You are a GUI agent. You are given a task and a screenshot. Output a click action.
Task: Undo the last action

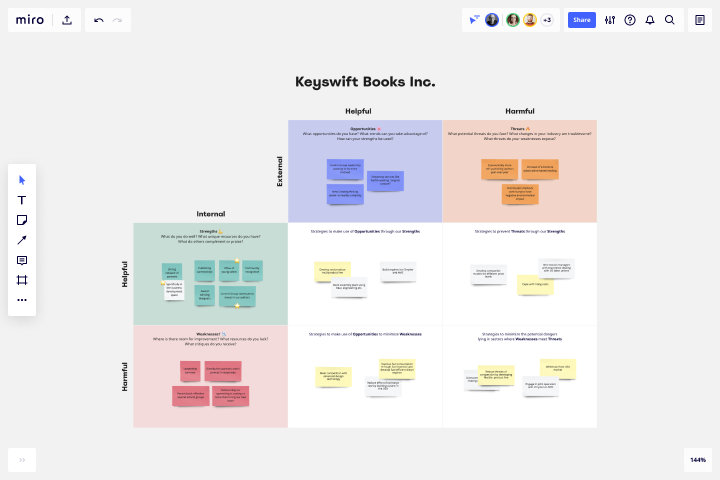(99, 20)
